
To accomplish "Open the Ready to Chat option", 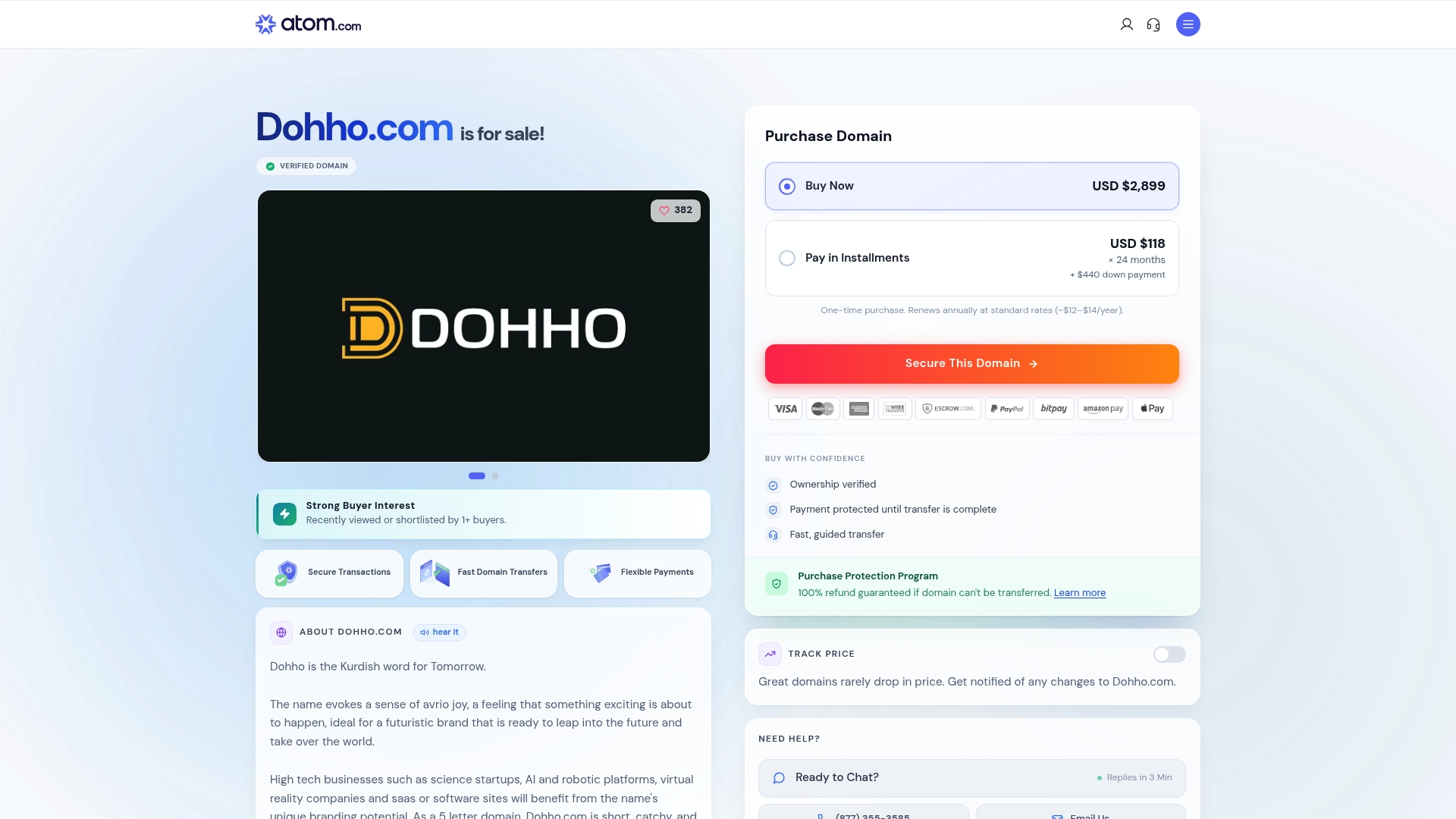I will click(971, 778).
